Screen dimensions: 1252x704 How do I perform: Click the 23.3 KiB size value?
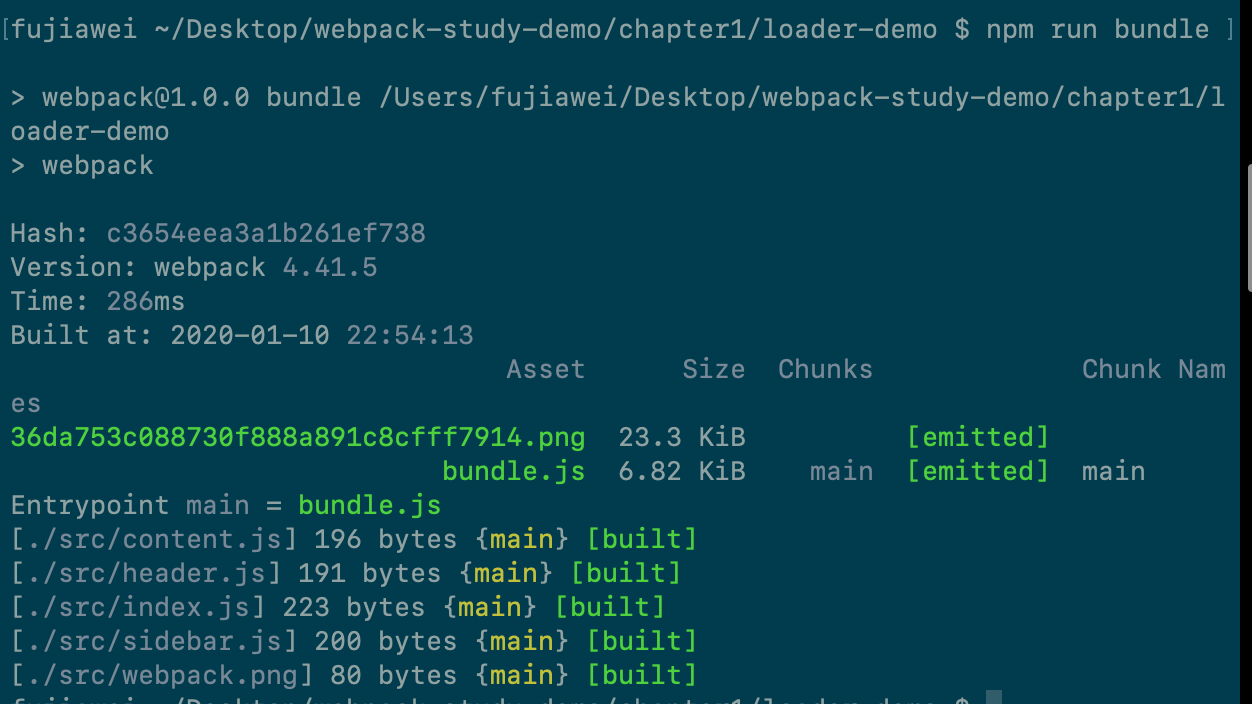click(x=681, y=437)
